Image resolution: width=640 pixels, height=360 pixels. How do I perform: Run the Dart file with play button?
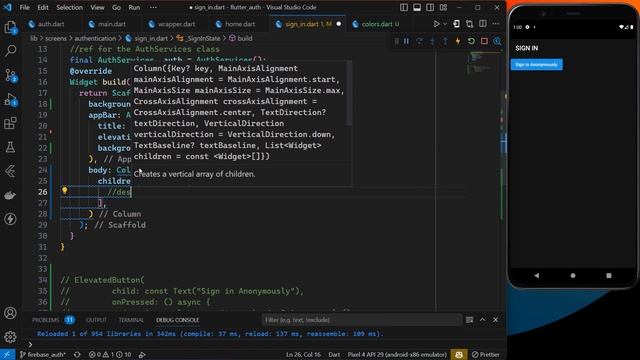tap(436, 24)
